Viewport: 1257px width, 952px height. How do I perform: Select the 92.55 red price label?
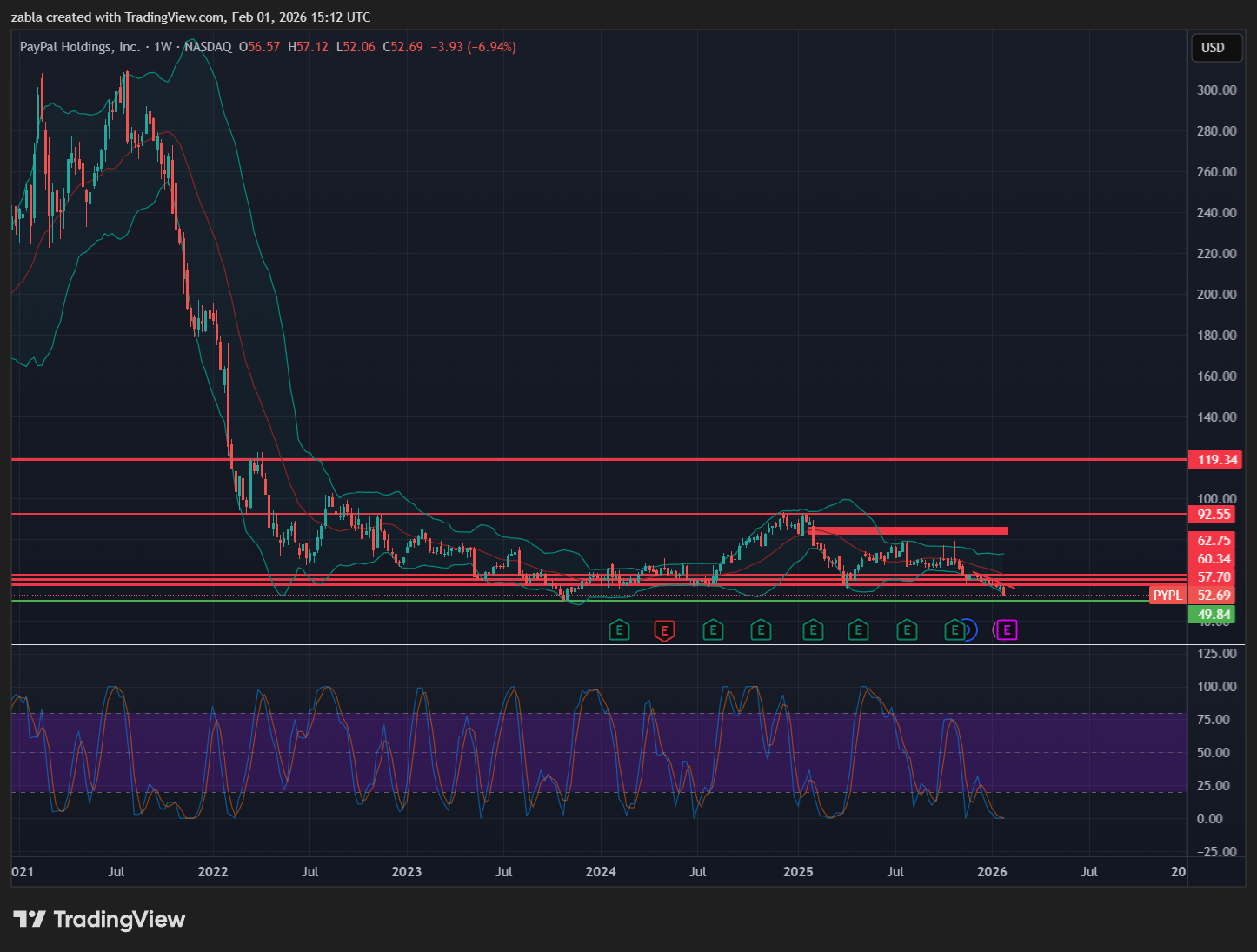1214,515
